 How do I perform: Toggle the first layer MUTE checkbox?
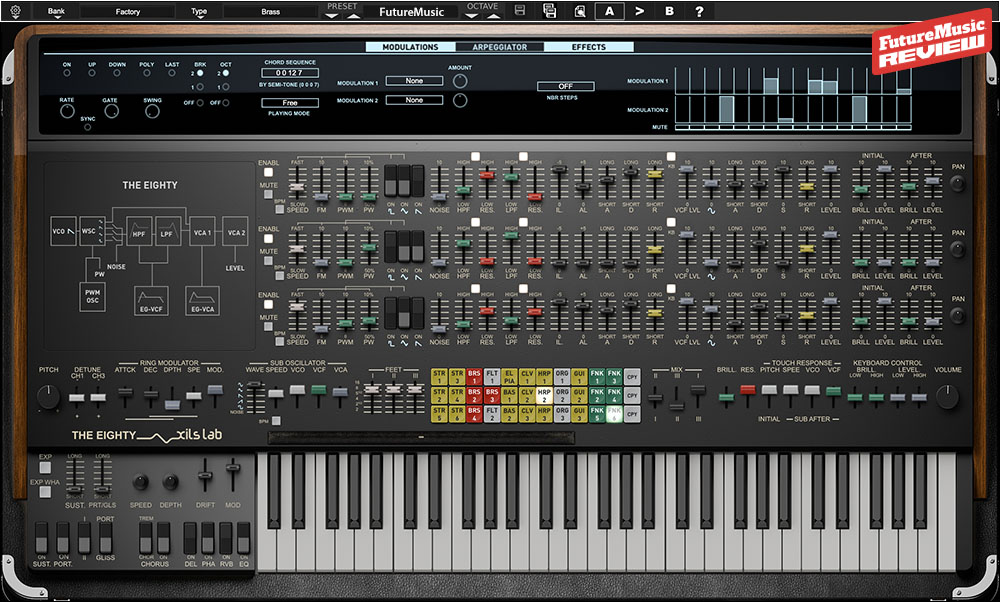pyautogui.click(x=268, y=195)
